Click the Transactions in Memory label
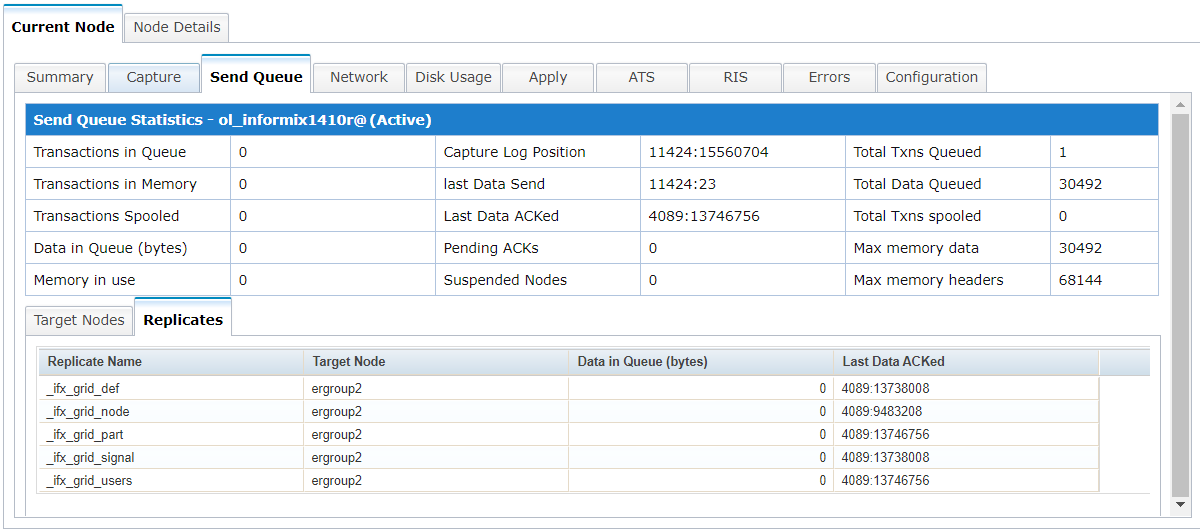Screen dimensions: 1200x530 [x=115, y=184]
